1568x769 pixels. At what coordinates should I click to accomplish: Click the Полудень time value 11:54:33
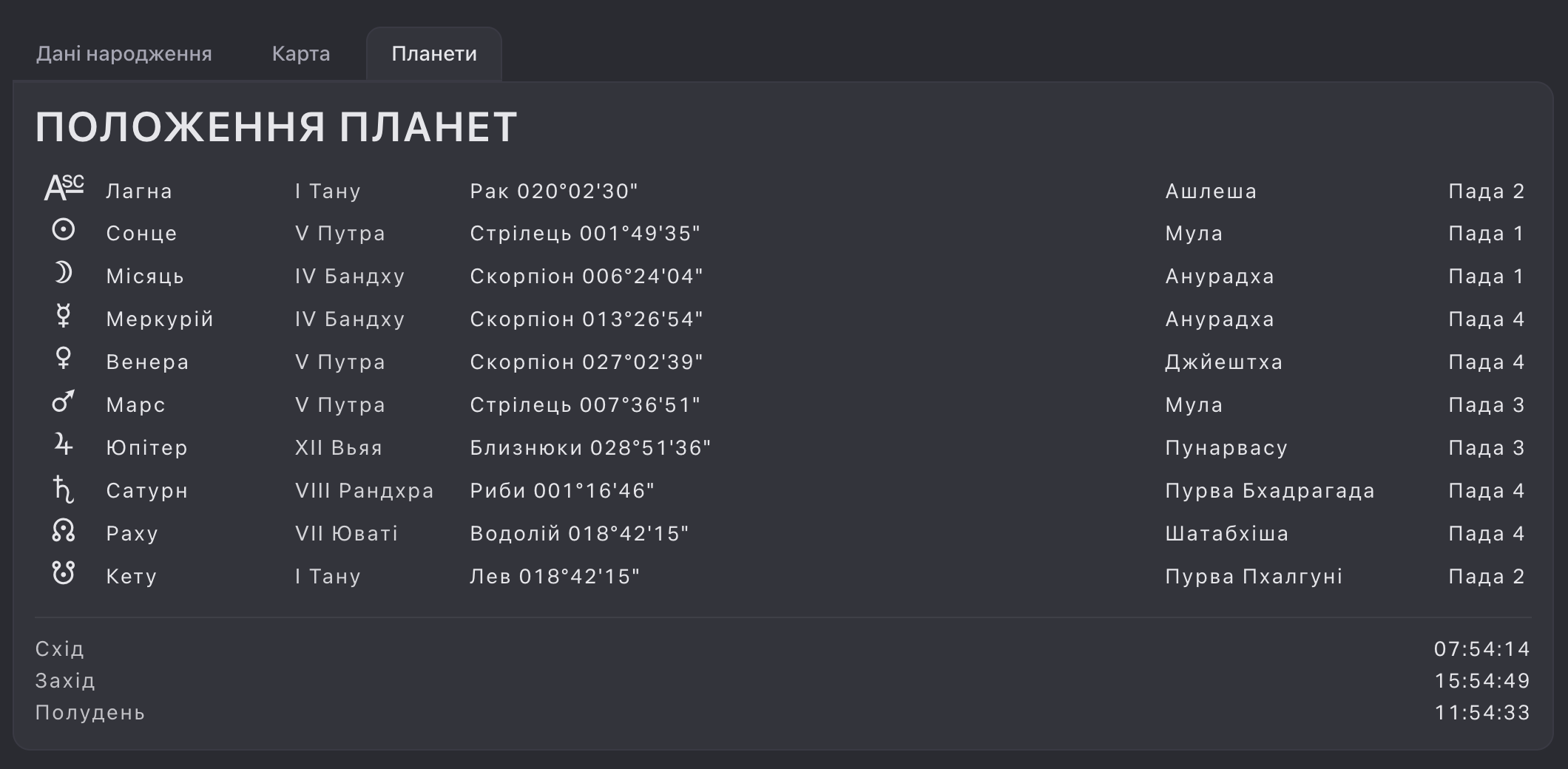pos(1481,713)
